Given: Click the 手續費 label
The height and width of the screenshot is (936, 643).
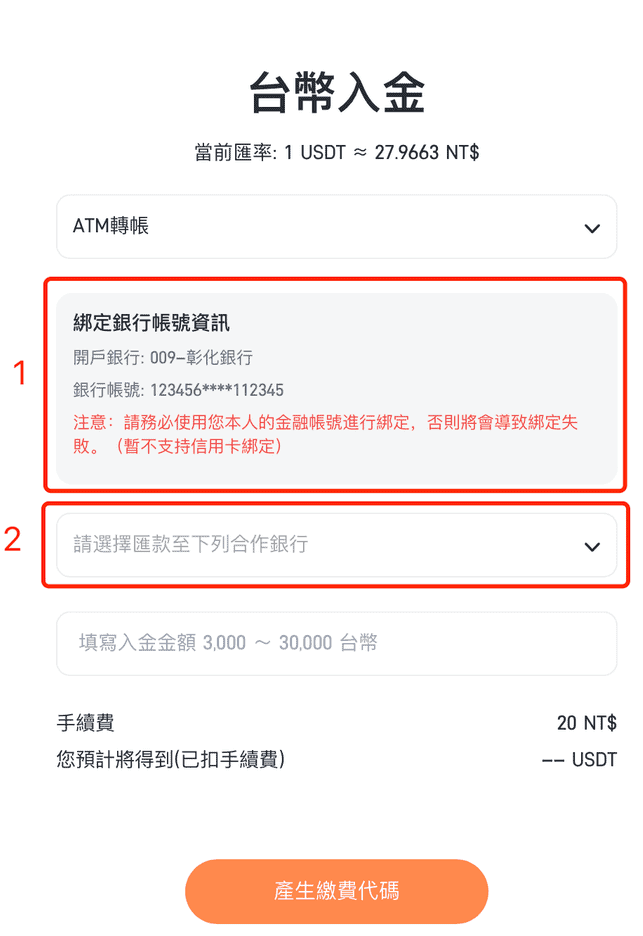Looking at the screenshot, I should pyautogui.click(x=85, y=723).
